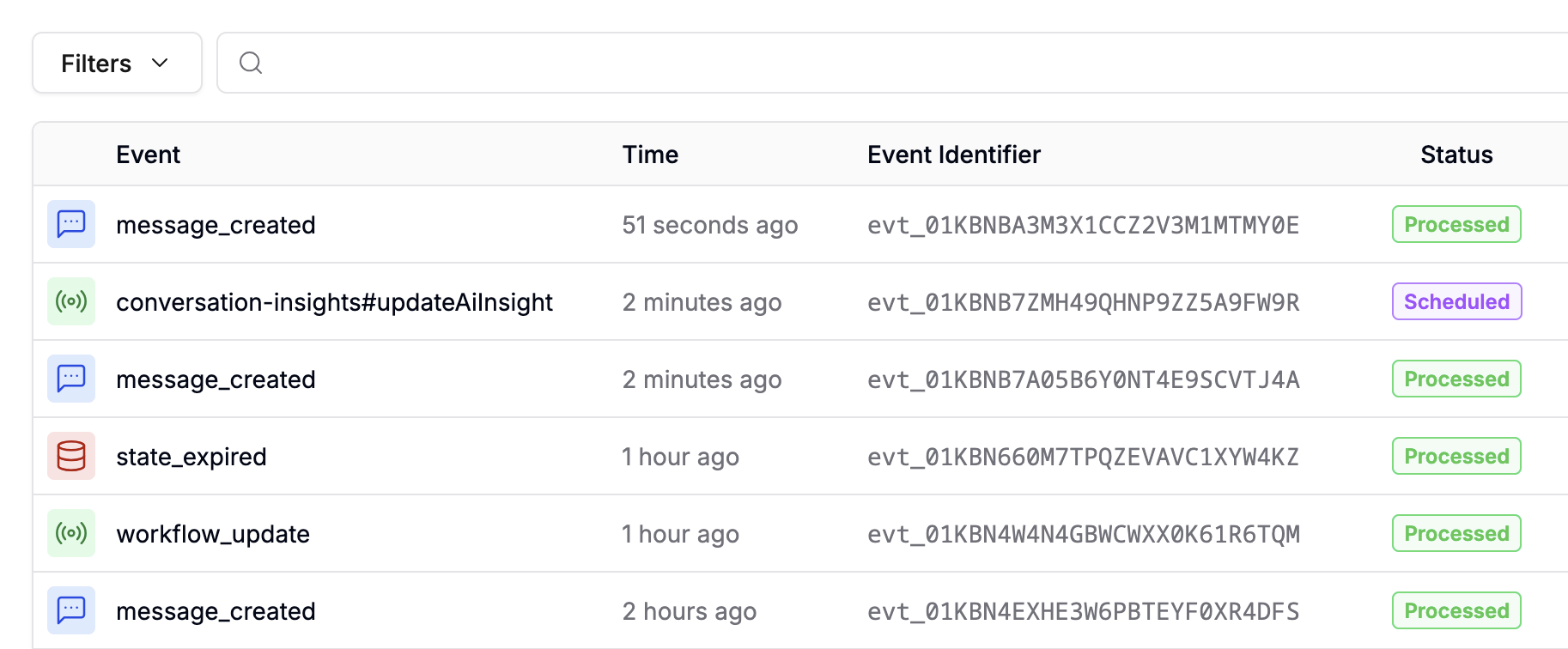The height and width of the screenshot is (649, 1568).
Task: Click the magnifying glass search icon
Action: pos(250,62)
